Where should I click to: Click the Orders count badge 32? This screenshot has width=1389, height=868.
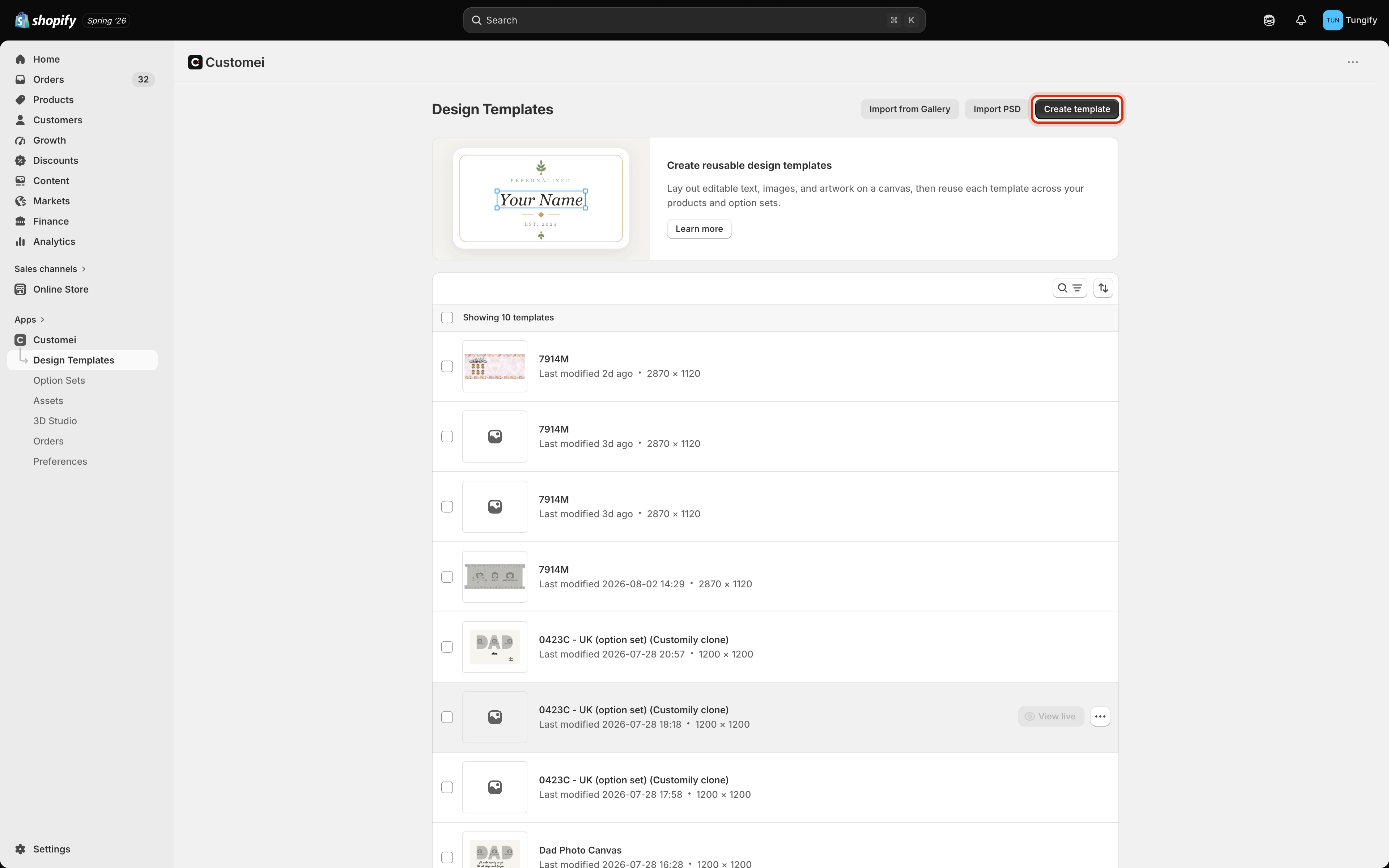(x=143, y=79)
